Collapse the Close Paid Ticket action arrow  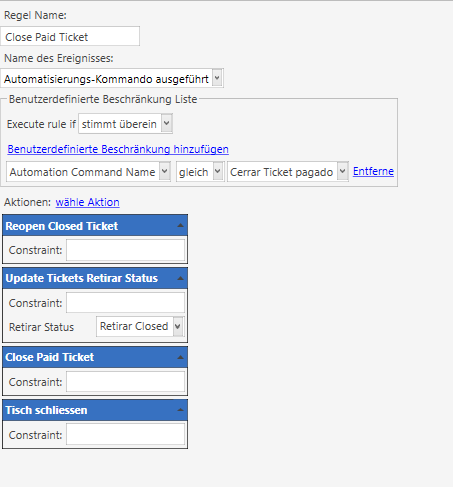[180, 357]
